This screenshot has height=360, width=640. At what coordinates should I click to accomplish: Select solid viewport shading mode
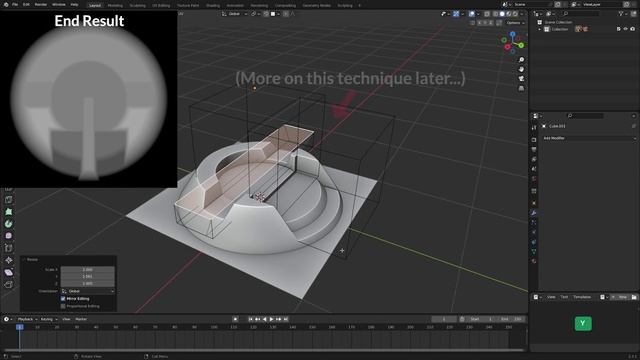click(502, 14)
